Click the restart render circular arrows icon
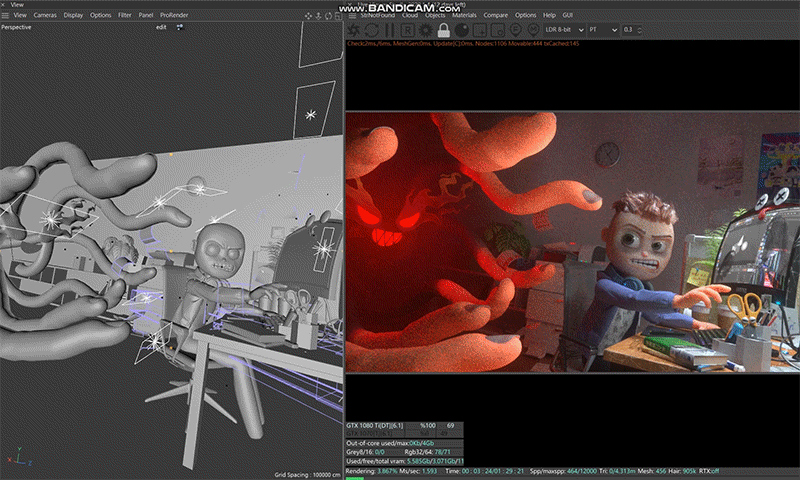800x480 pixels. point(371,30)
